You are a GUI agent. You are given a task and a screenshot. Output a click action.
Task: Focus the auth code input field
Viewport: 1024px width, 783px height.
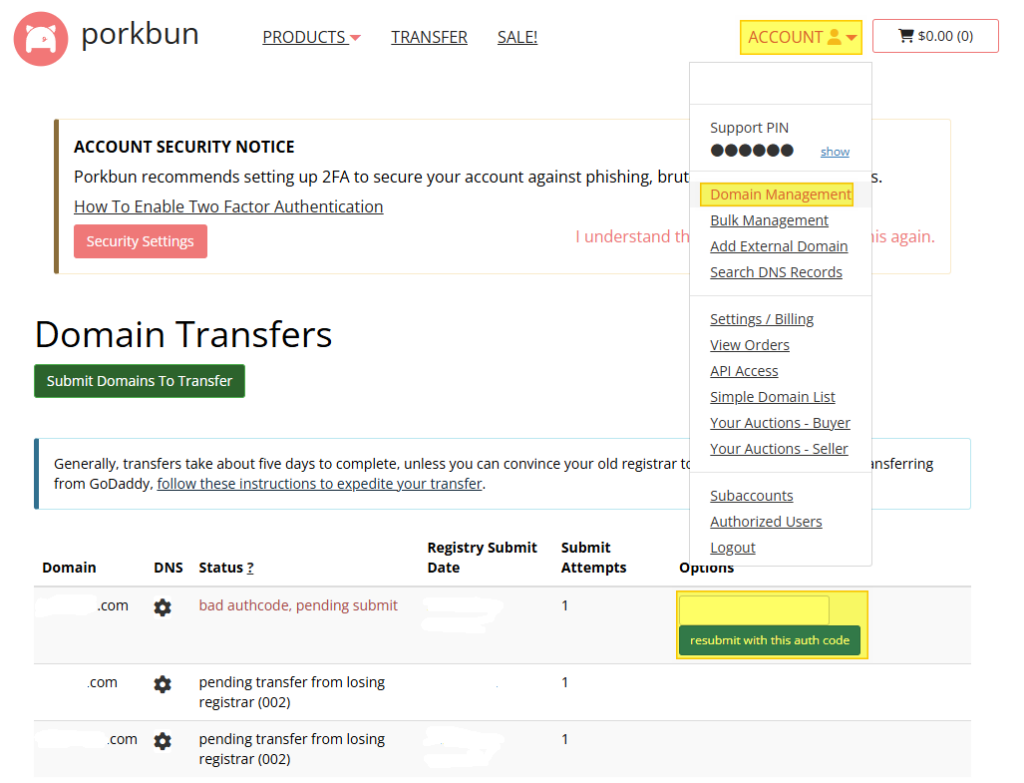click(754, 610)
